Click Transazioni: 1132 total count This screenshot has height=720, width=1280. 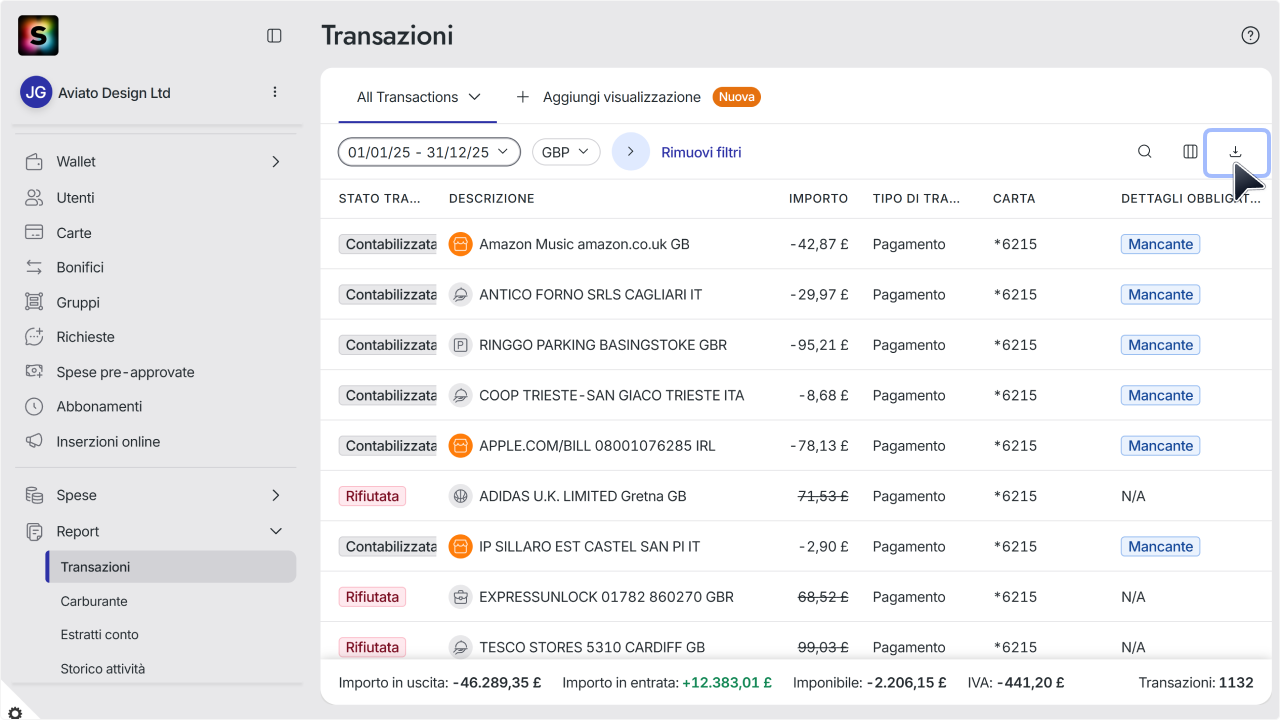click(1196, 683)
